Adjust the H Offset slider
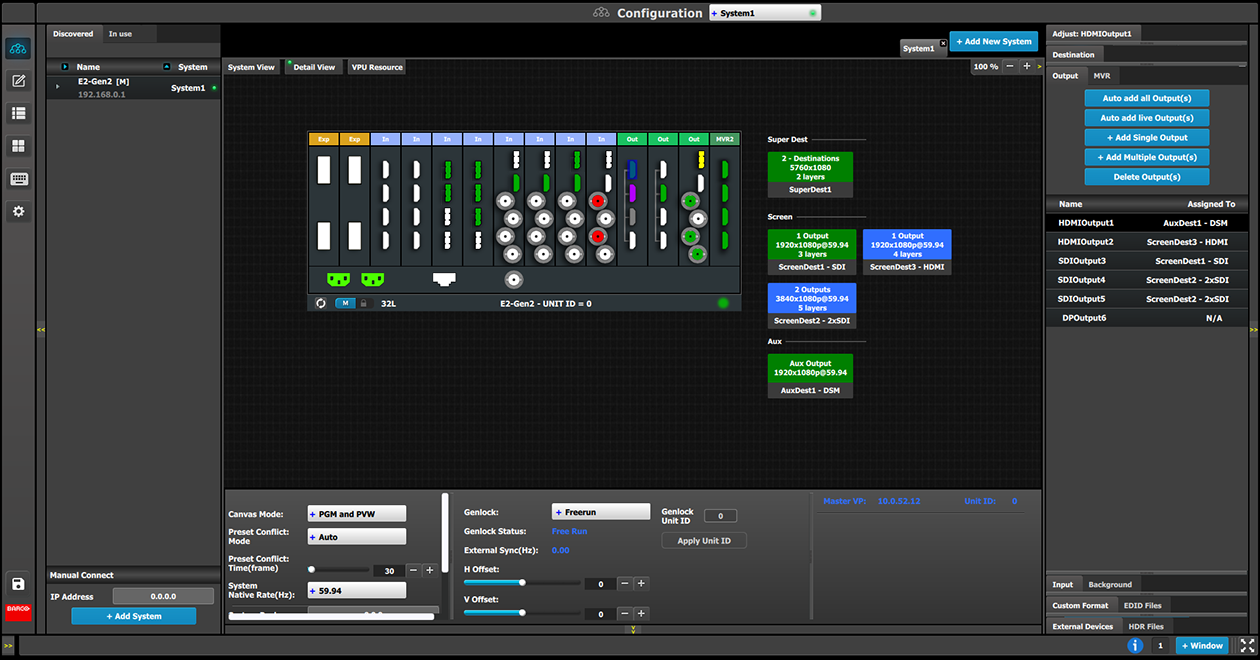1260x660 pixels. tap(522, 583)
